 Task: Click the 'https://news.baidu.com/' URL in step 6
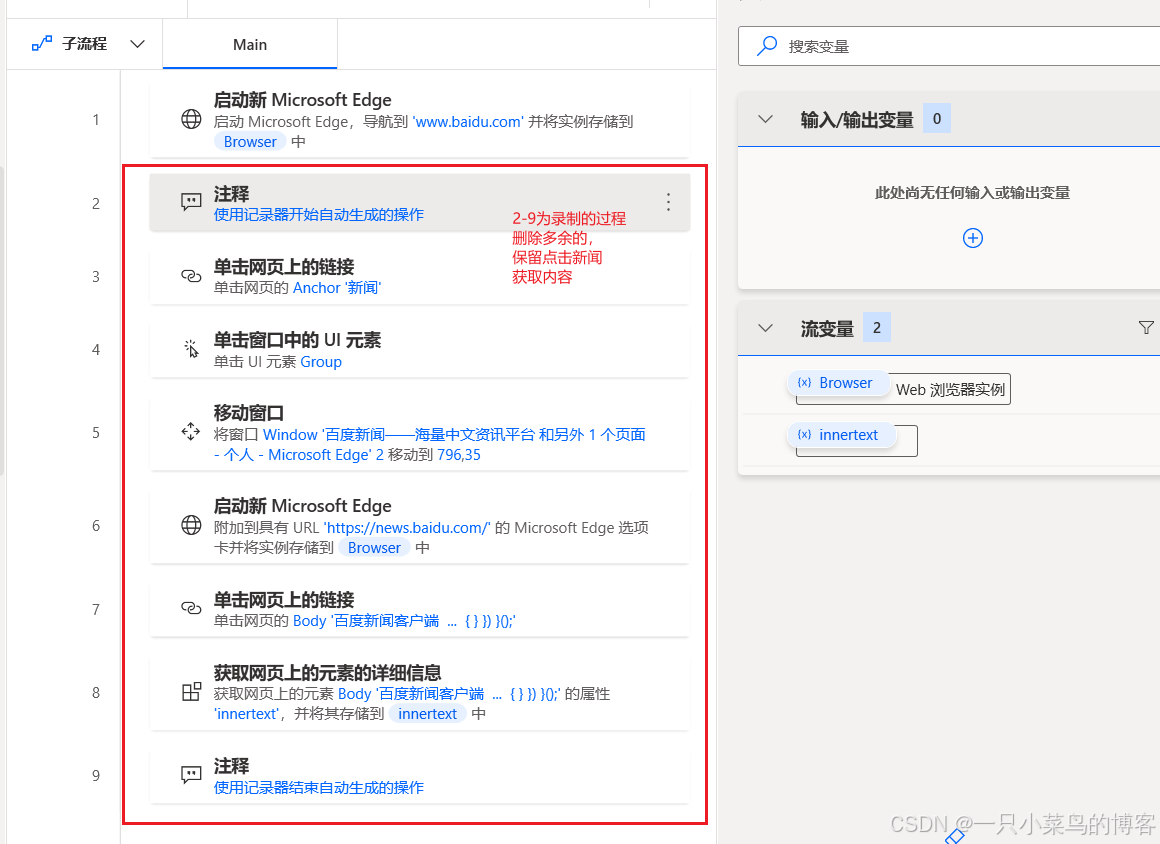[x=407, y=527]
